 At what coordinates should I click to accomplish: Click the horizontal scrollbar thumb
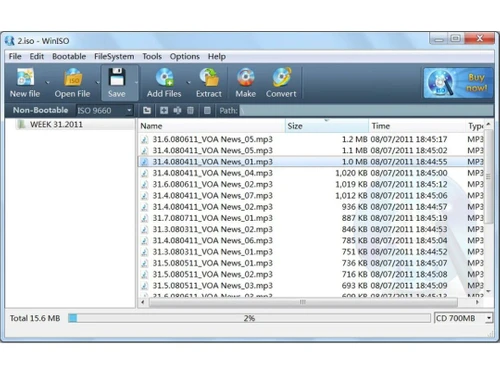point(303,302)
